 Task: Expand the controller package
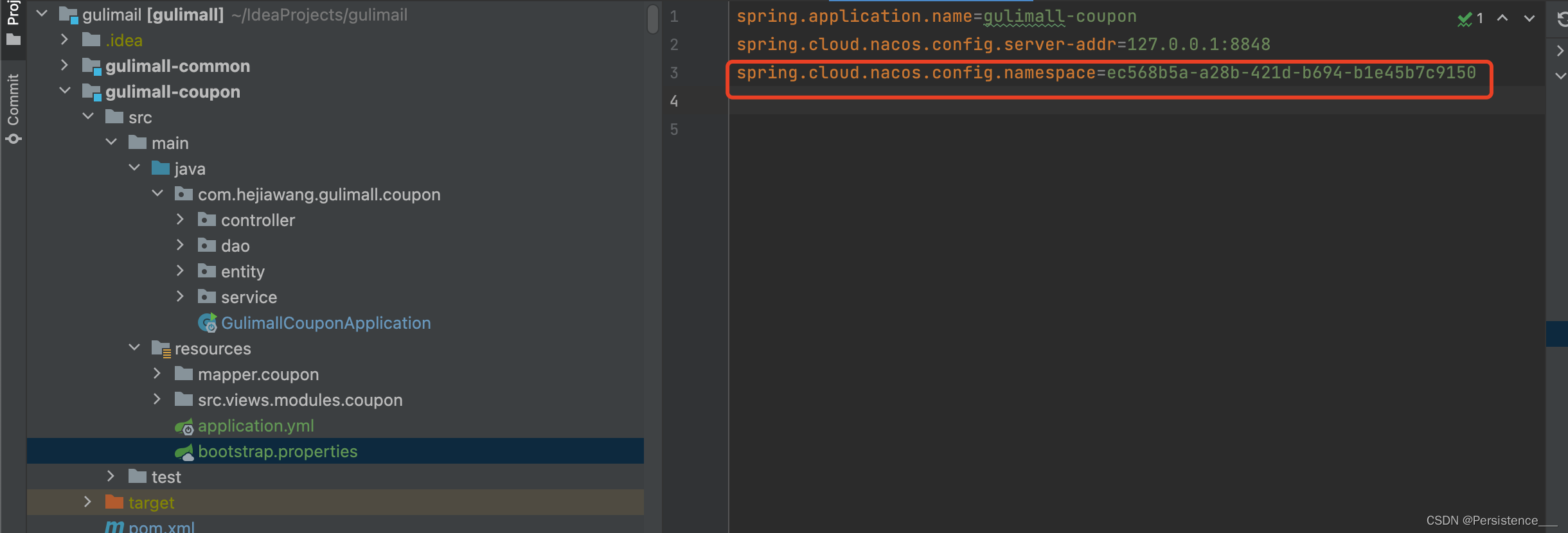181,220
